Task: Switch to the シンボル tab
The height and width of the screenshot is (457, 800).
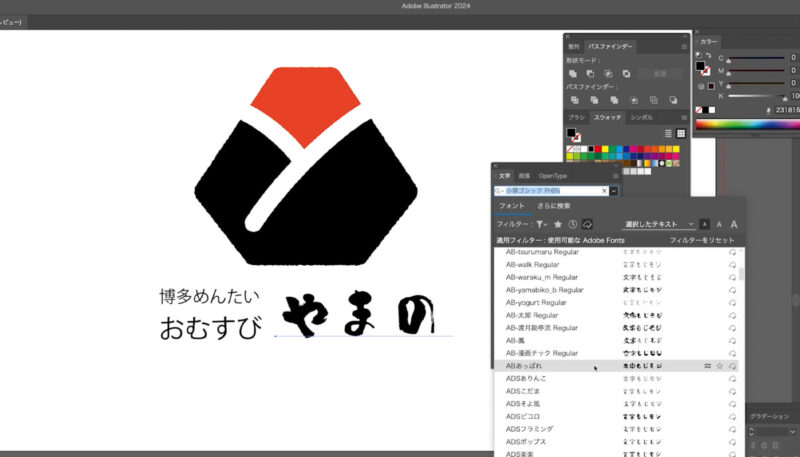Action: point(641,118)
